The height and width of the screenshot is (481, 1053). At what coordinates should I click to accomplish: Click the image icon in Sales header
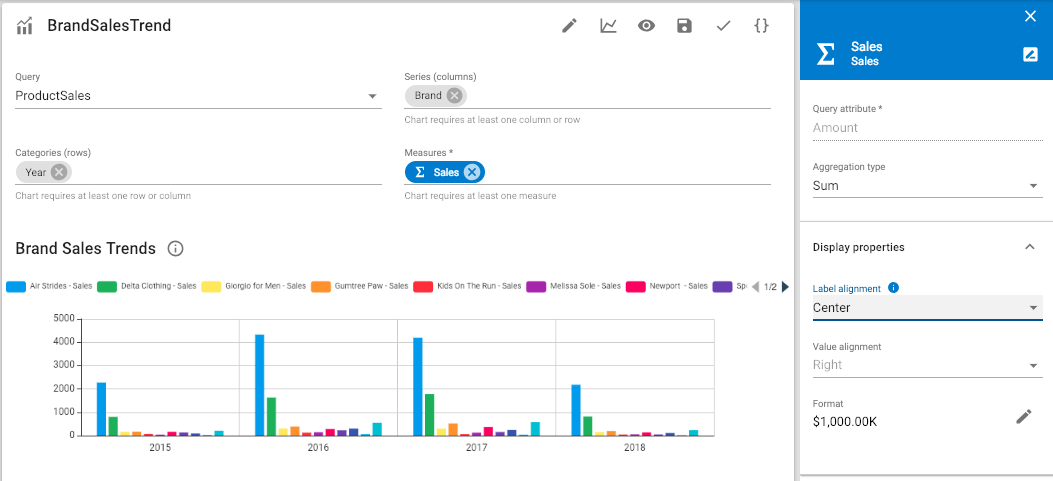[x=1030, y=54]
